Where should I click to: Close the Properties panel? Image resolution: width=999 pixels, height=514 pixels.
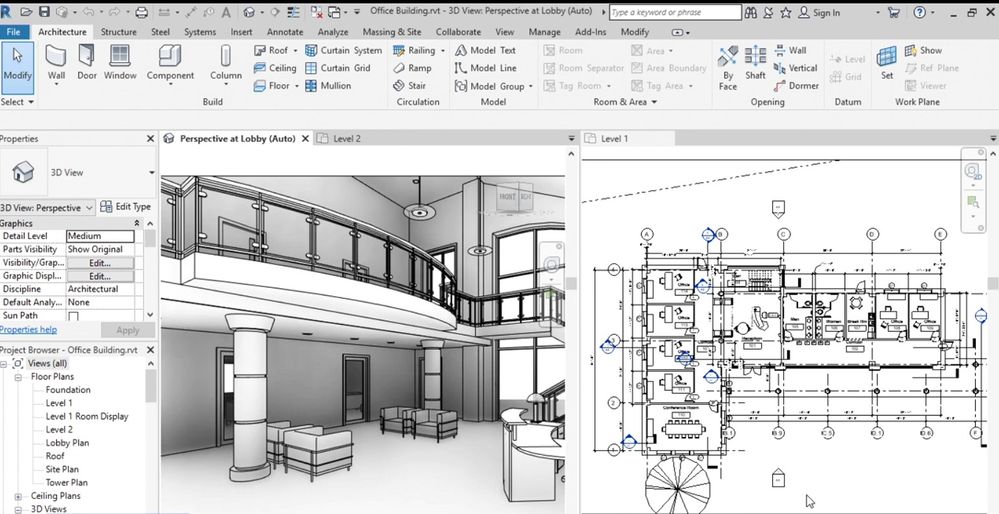pyautogui.click(x=151, y=139)
